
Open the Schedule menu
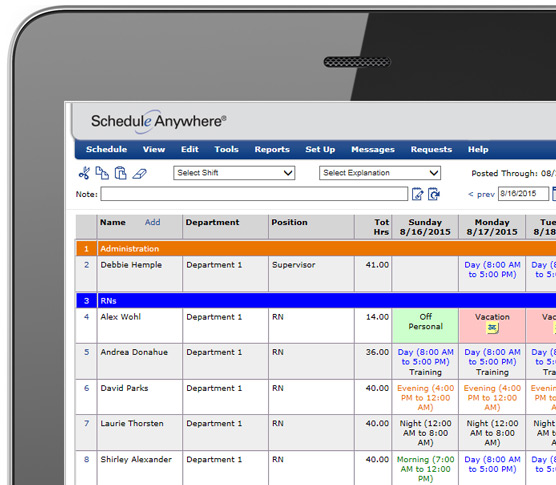coord(106,149)
